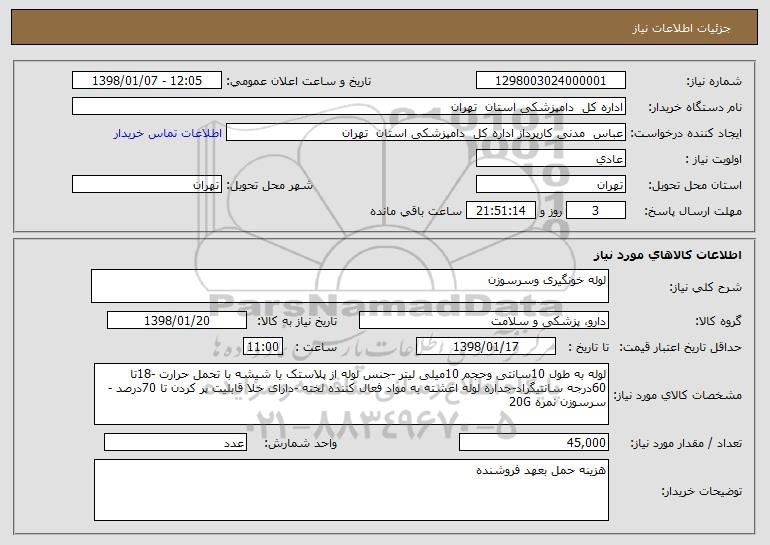Click the label تاریخ نیاز به کالا

point(297,321)
